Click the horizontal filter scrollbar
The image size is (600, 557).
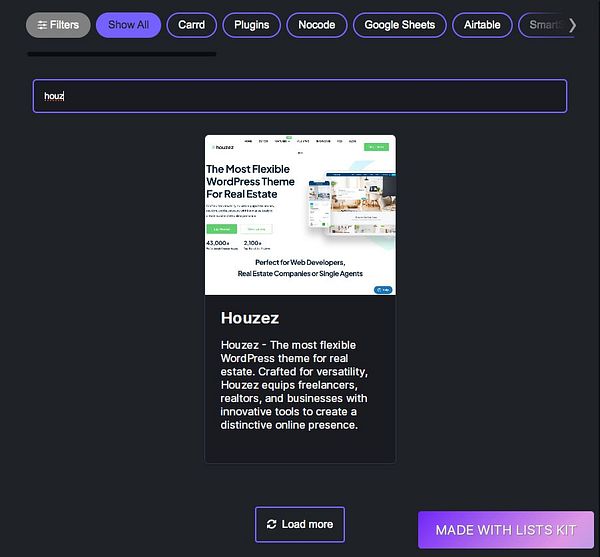[x=122, y=54]
